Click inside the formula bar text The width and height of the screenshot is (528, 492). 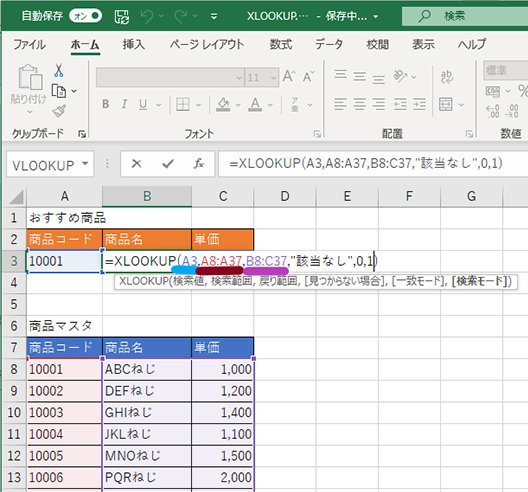(x=366, y=164)
